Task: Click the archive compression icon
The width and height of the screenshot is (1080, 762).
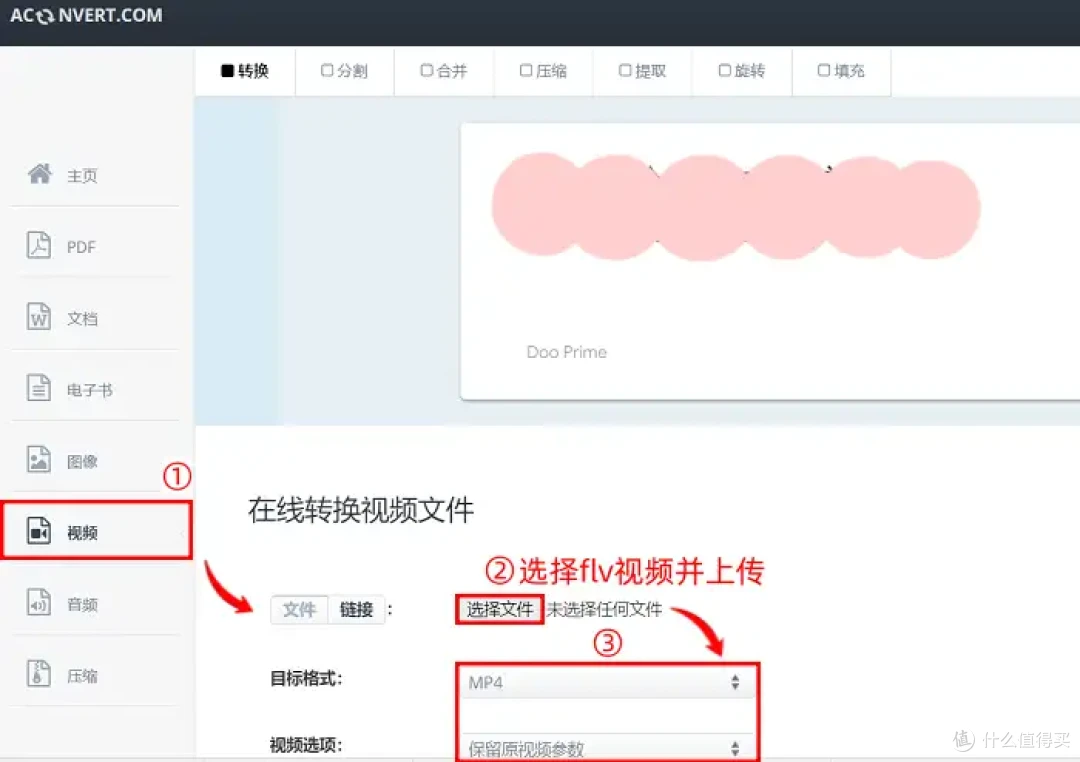Action: pos(39,674)
